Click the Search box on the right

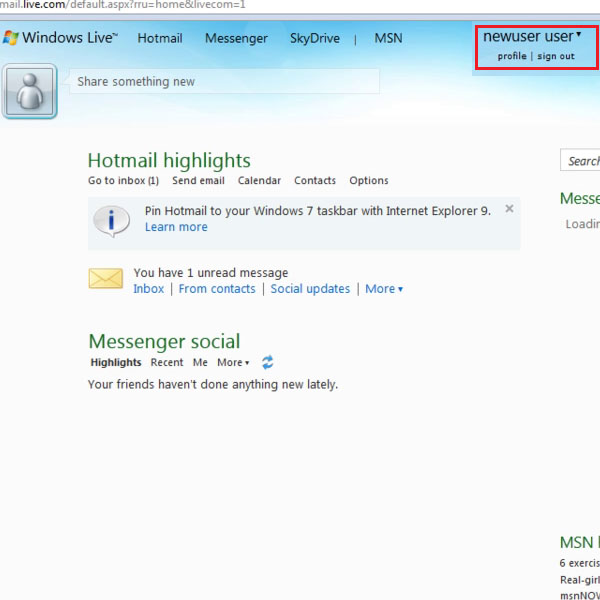pos(580,160)
